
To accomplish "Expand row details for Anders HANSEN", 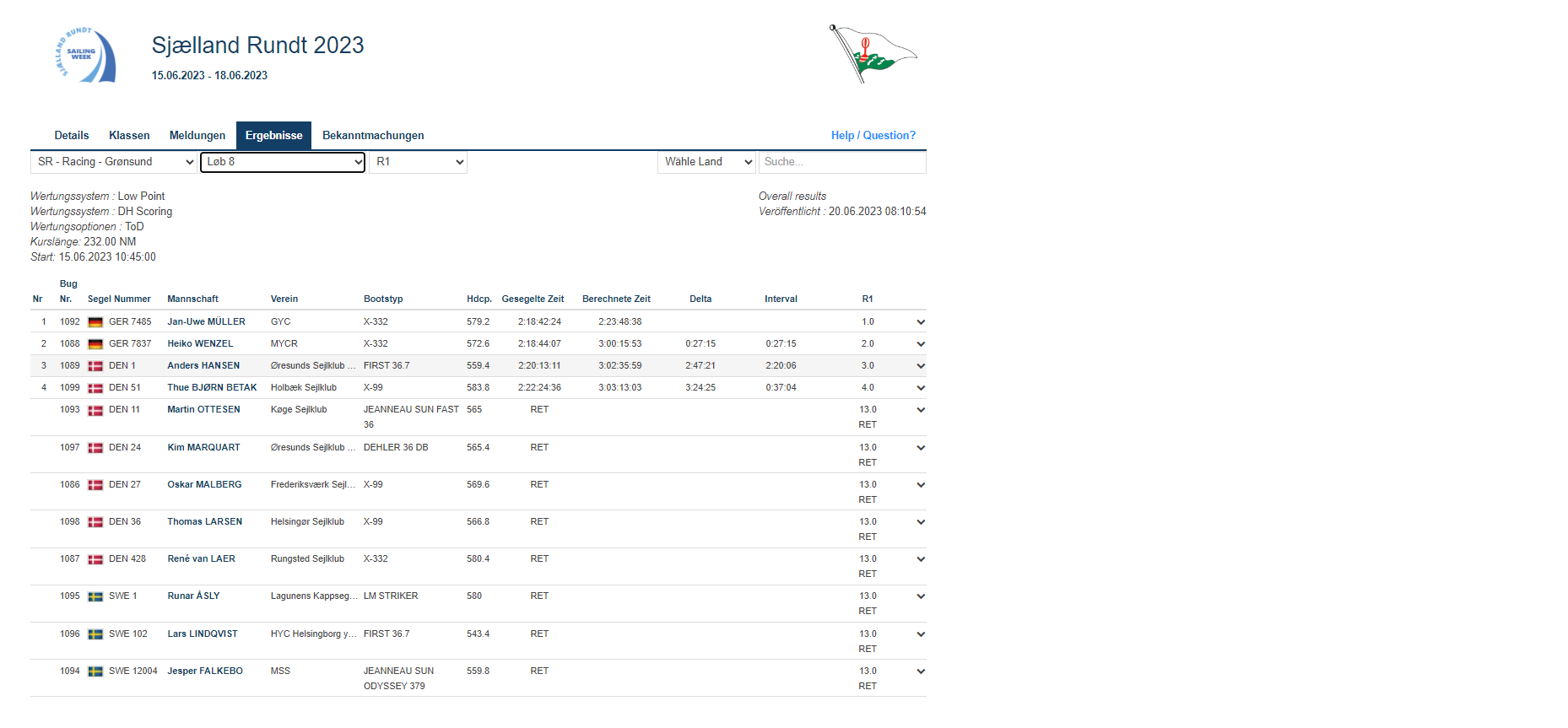I will [920, 366].
